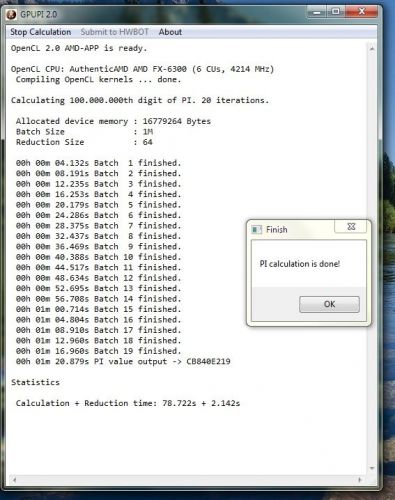The width and height of the screenshot is (395, 500).
Task: Open the Submit to HWBOT menu
Action: point(115,32)
